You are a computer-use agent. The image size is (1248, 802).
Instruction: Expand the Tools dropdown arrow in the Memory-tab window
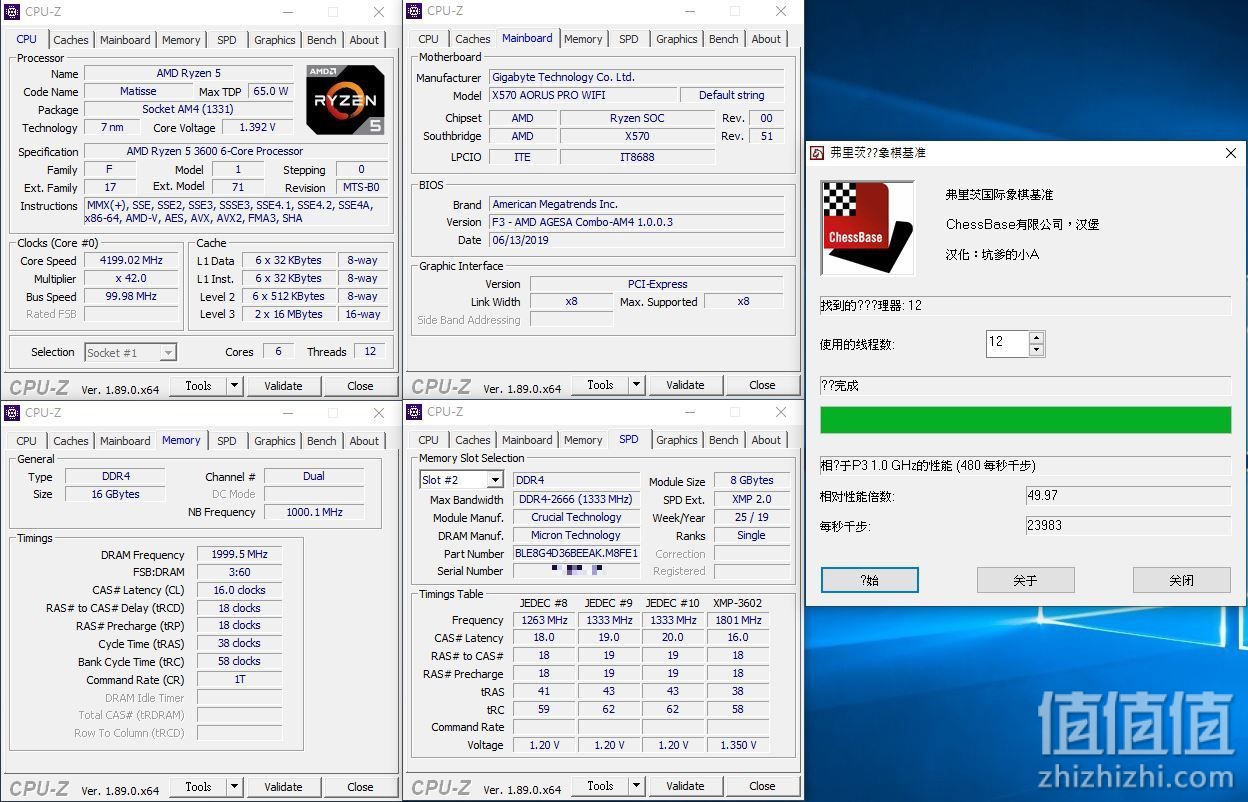click(x=234, y=787)
